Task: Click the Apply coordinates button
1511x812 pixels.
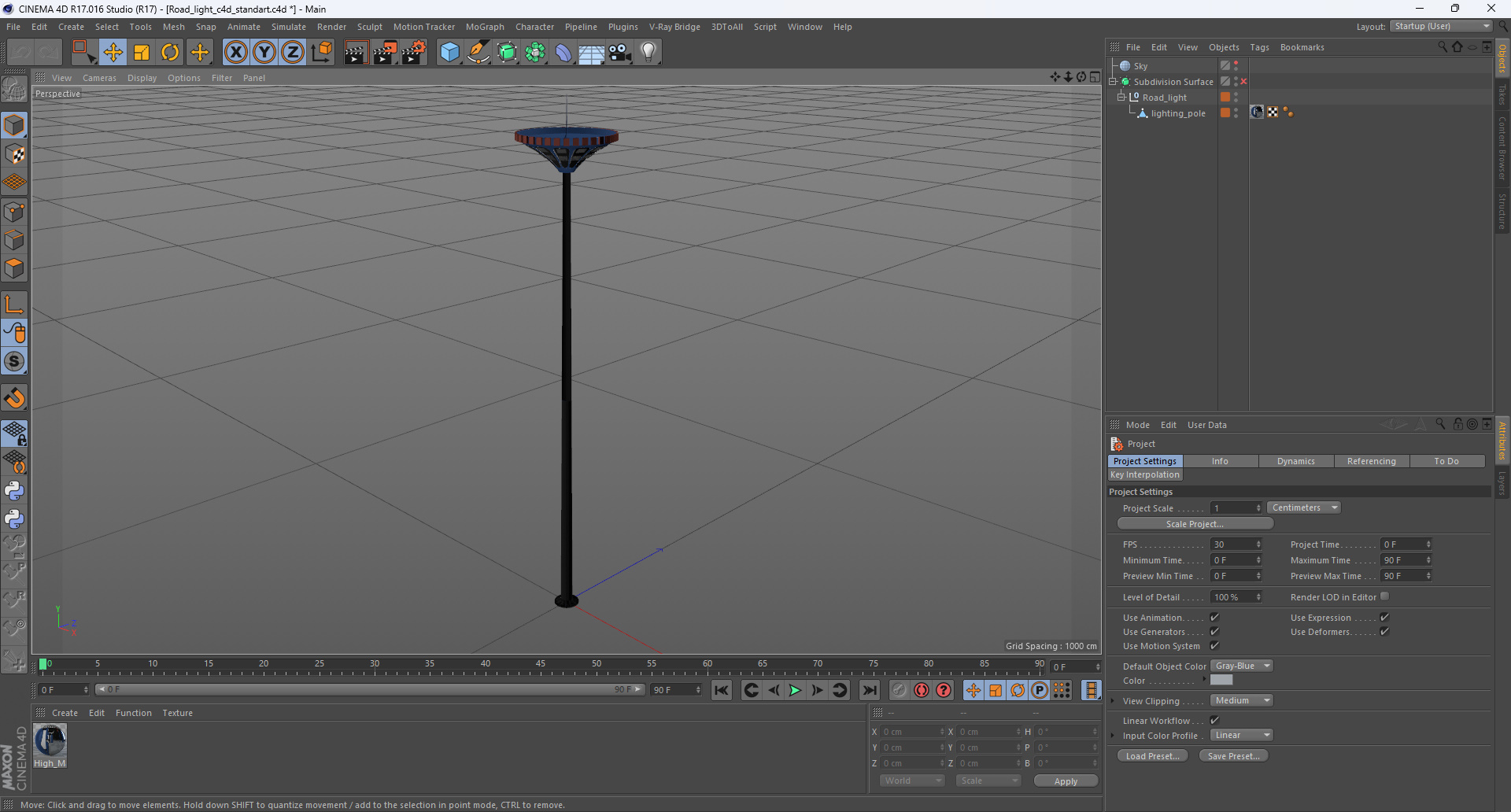Action: pyautogui.click(x=1066, y=781)
